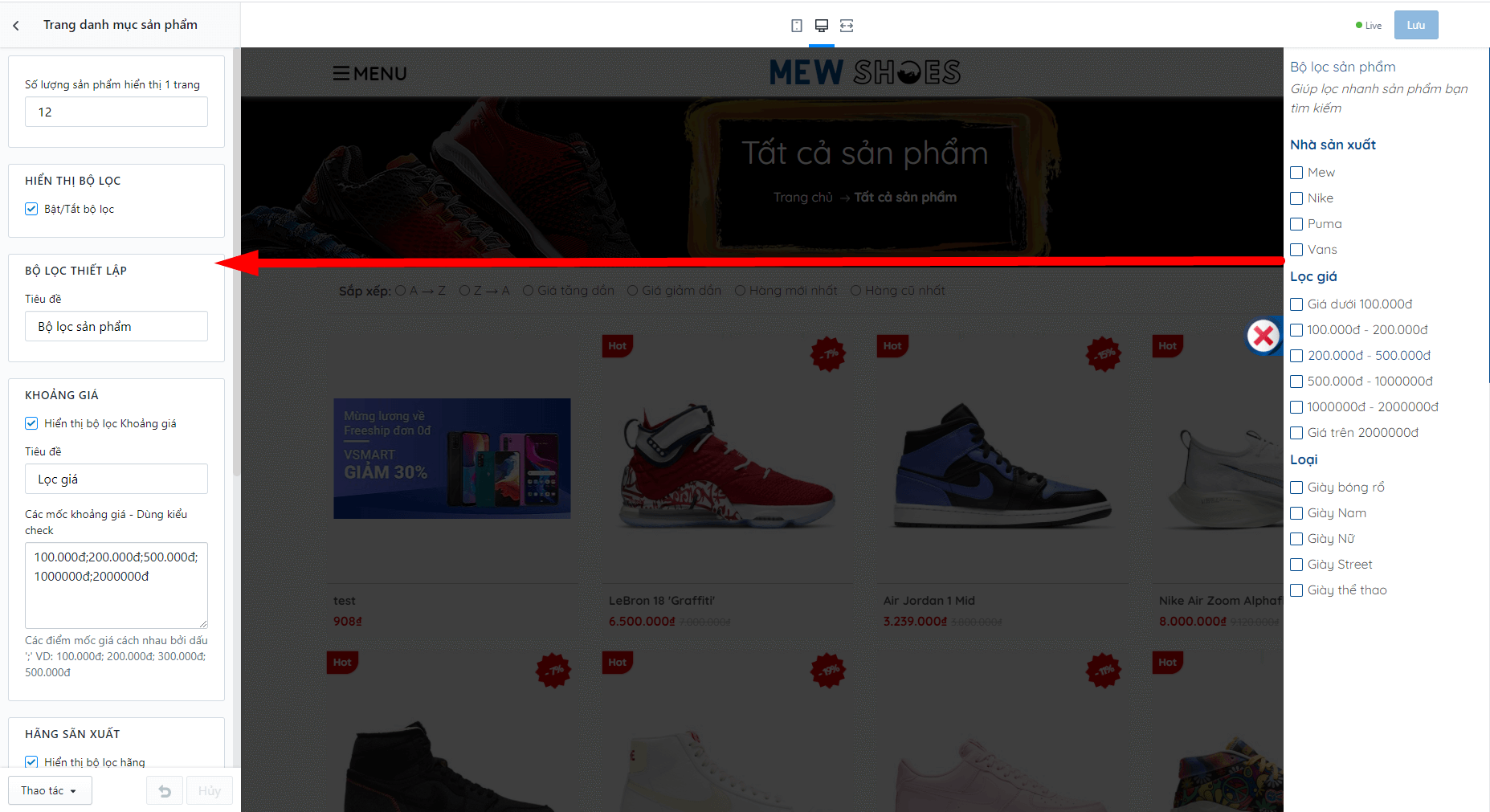This screenshot has height=812, width=1490.
Task: Open LeBron 18 'Graffiti' product title
Action: pos(662,601)
